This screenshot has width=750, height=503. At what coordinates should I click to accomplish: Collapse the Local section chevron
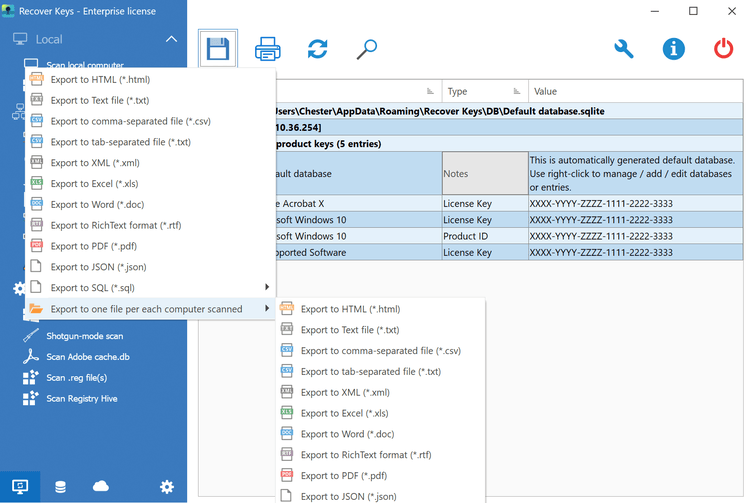pyautogui.click(x=171, y=39)
